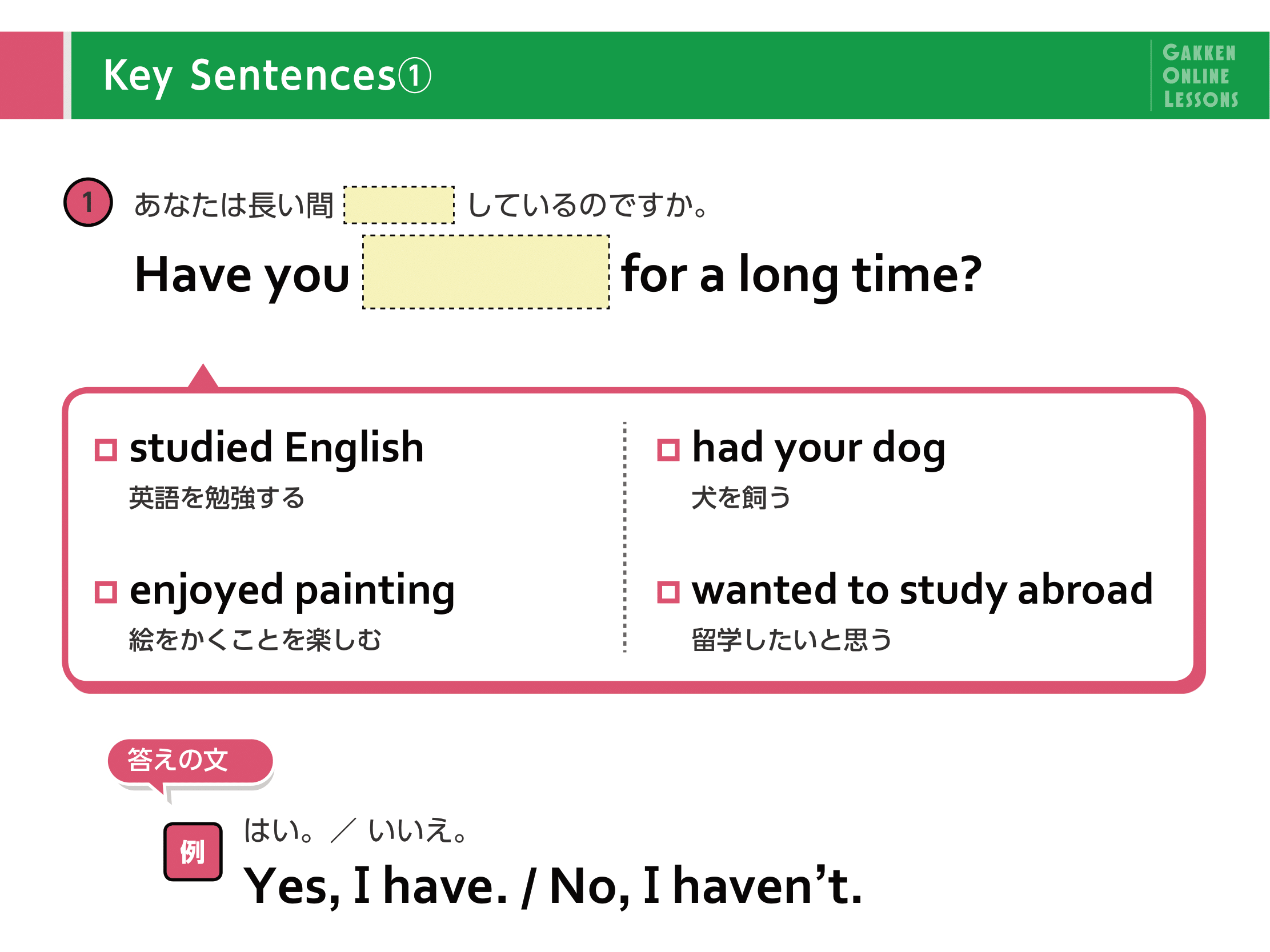Click the red 例 example icon
The width and height of the screenshot is (1270, 952).
click(193, 851)
